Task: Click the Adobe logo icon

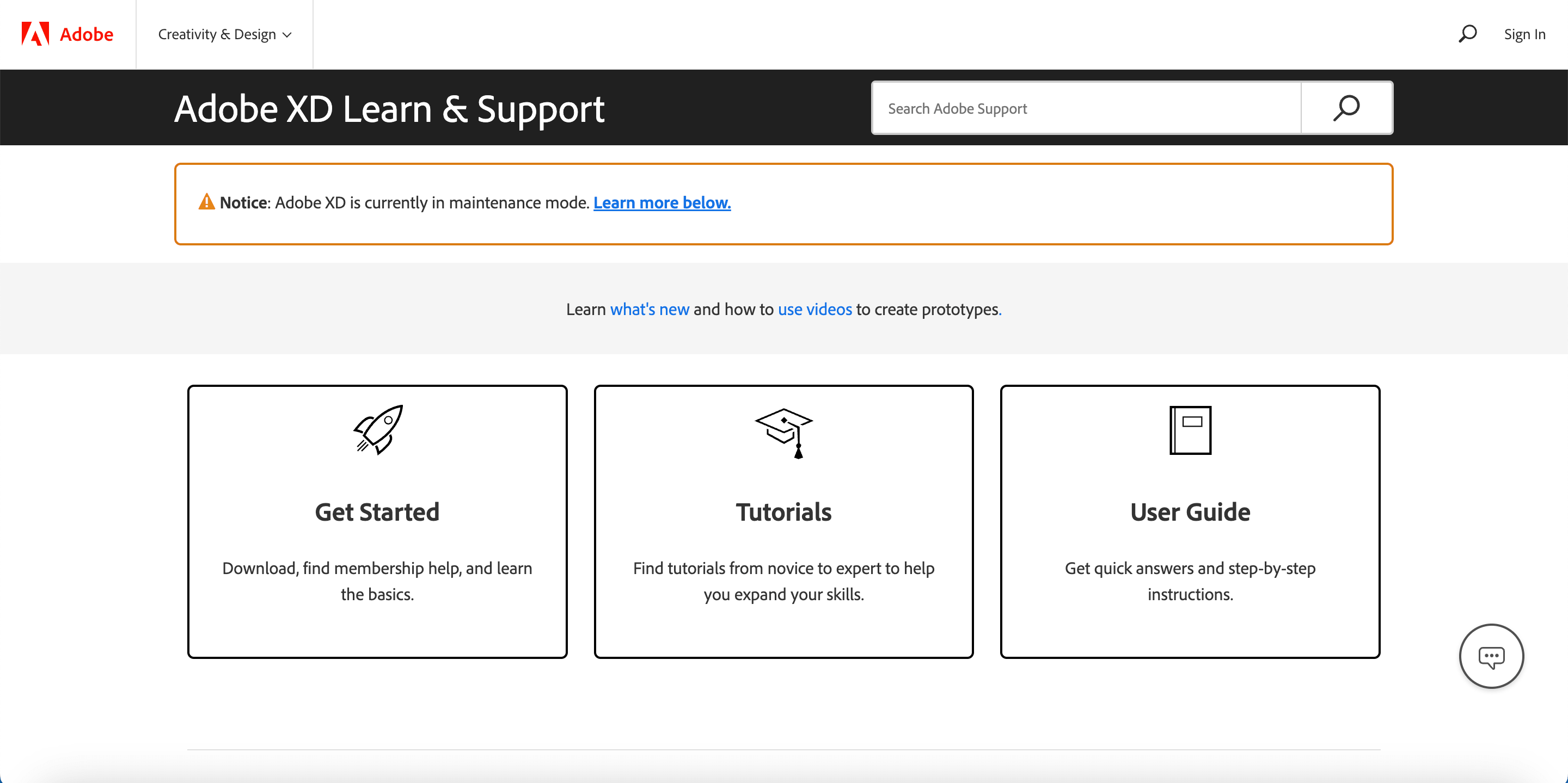Action: click(x=35, y=34)
